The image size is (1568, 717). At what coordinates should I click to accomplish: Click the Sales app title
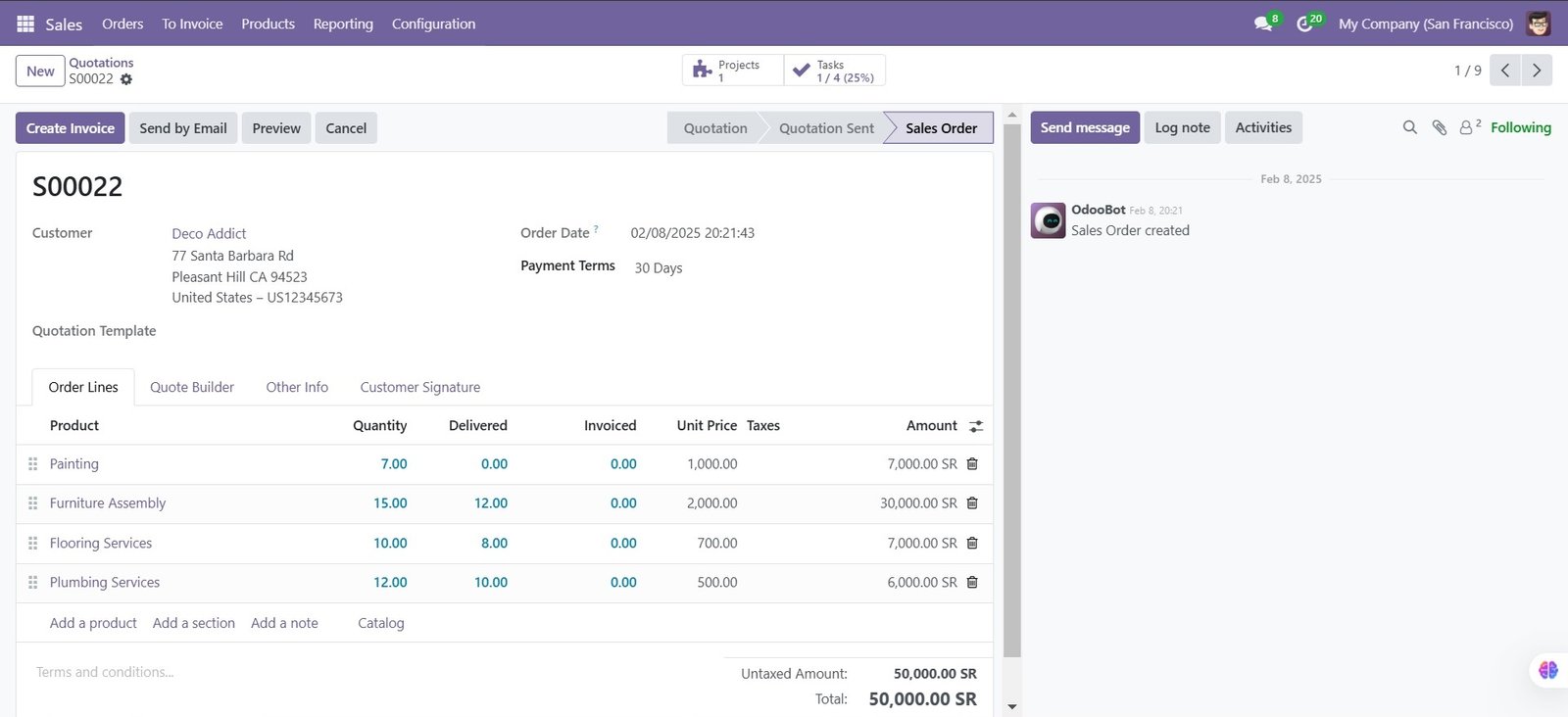click(64, 24)
